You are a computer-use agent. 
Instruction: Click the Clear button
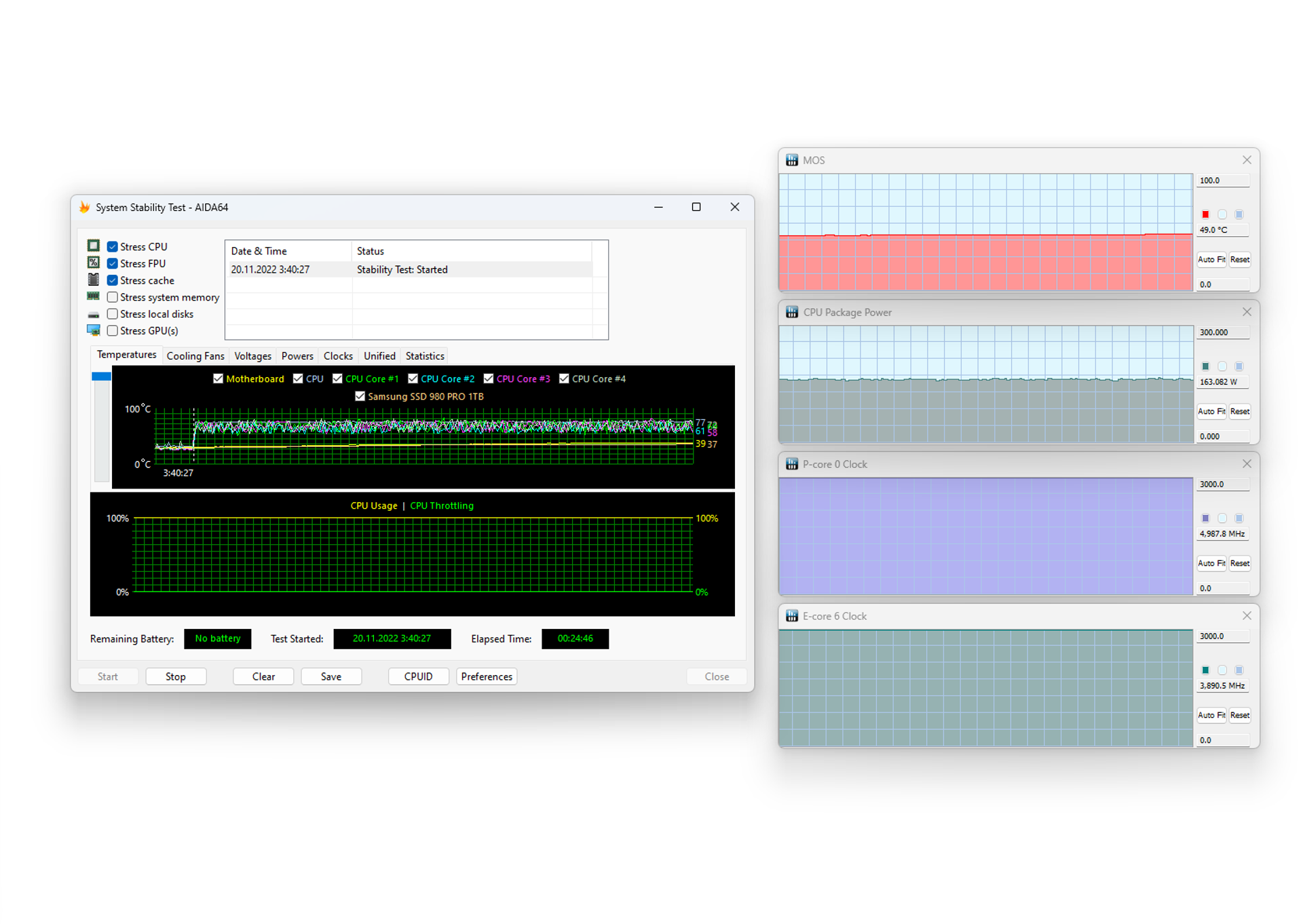coord(263,676)
